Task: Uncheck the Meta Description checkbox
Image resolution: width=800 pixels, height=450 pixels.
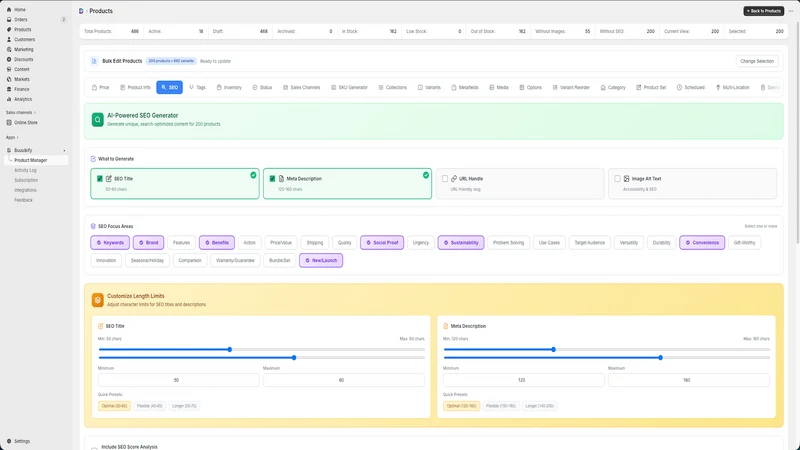Action: click(272, 179)
